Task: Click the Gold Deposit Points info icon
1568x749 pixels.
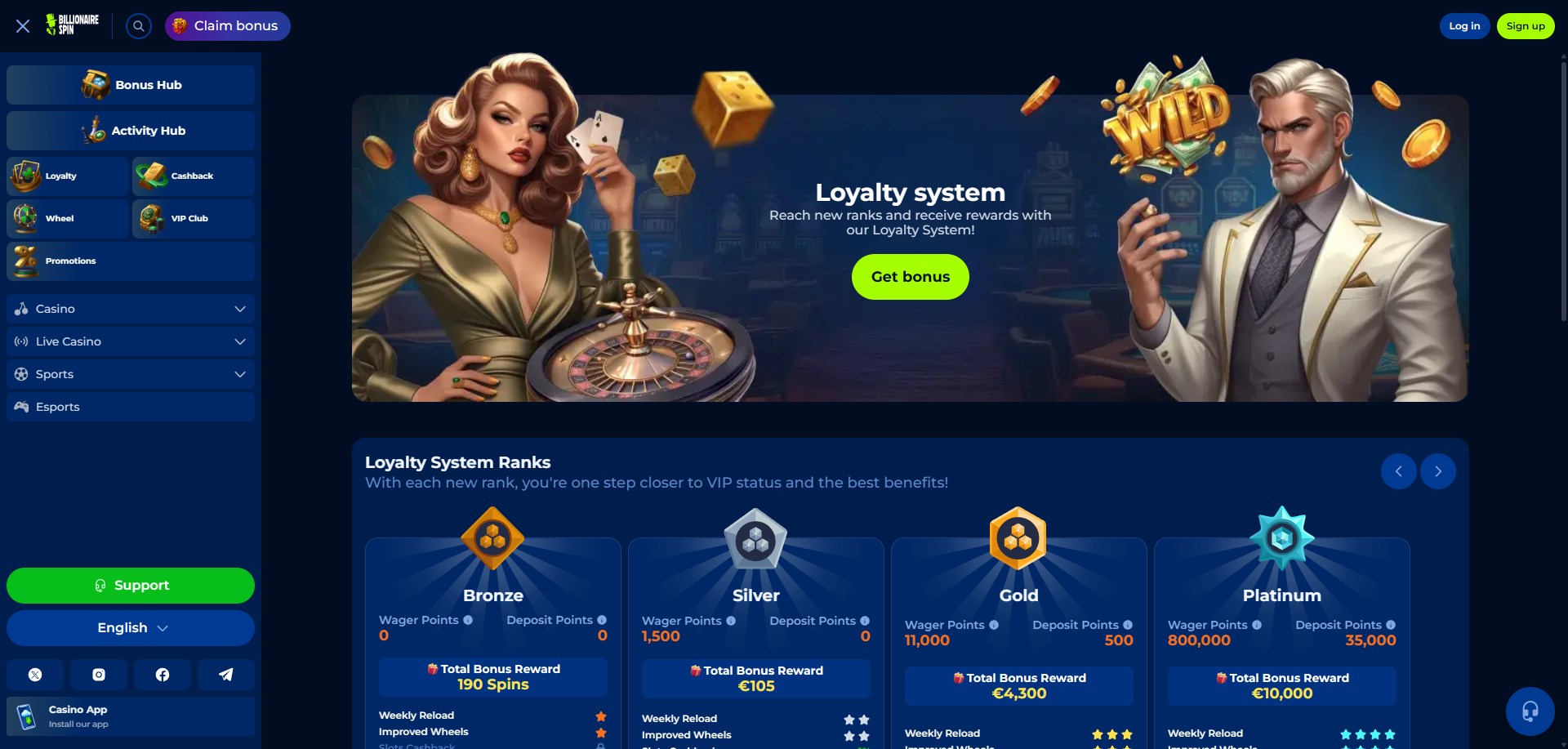Action: pyautogui.click(x=1128, y=625)
